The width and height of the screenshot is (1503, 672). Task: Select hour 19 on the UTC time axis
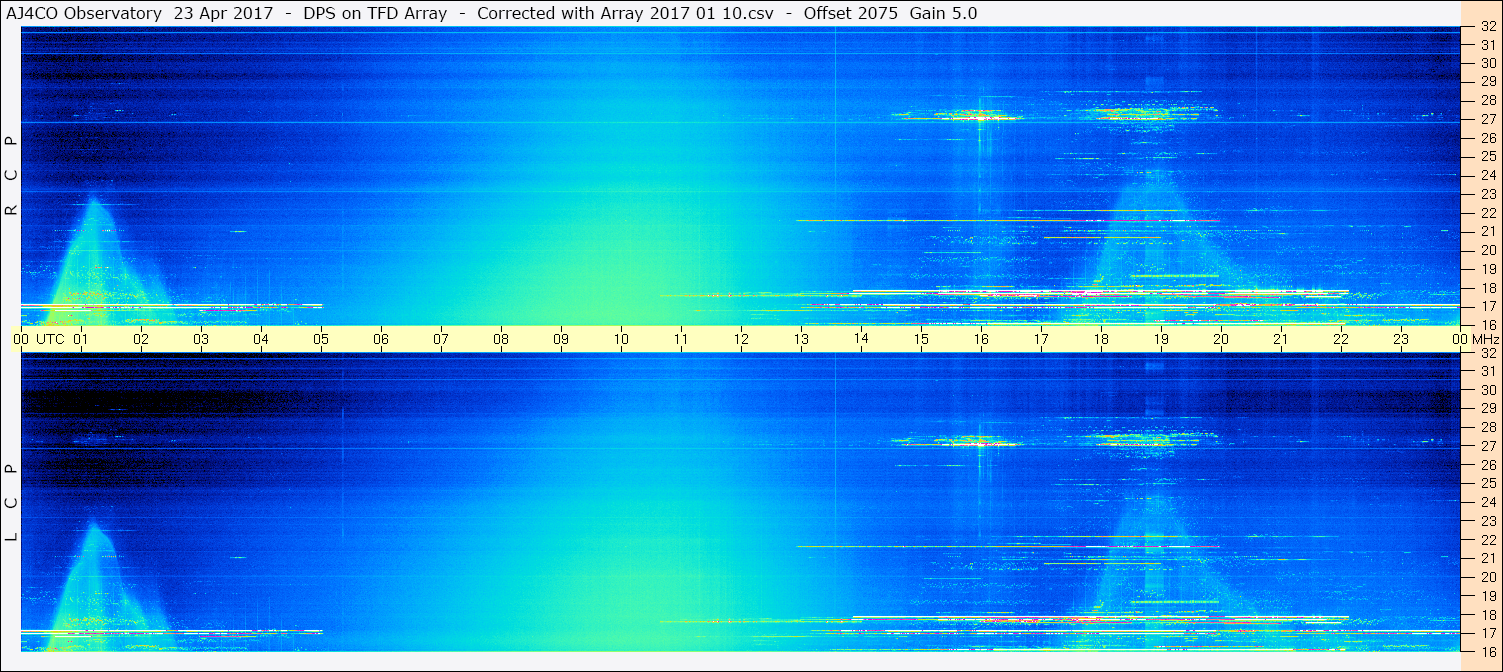[x=1161, y=339]
